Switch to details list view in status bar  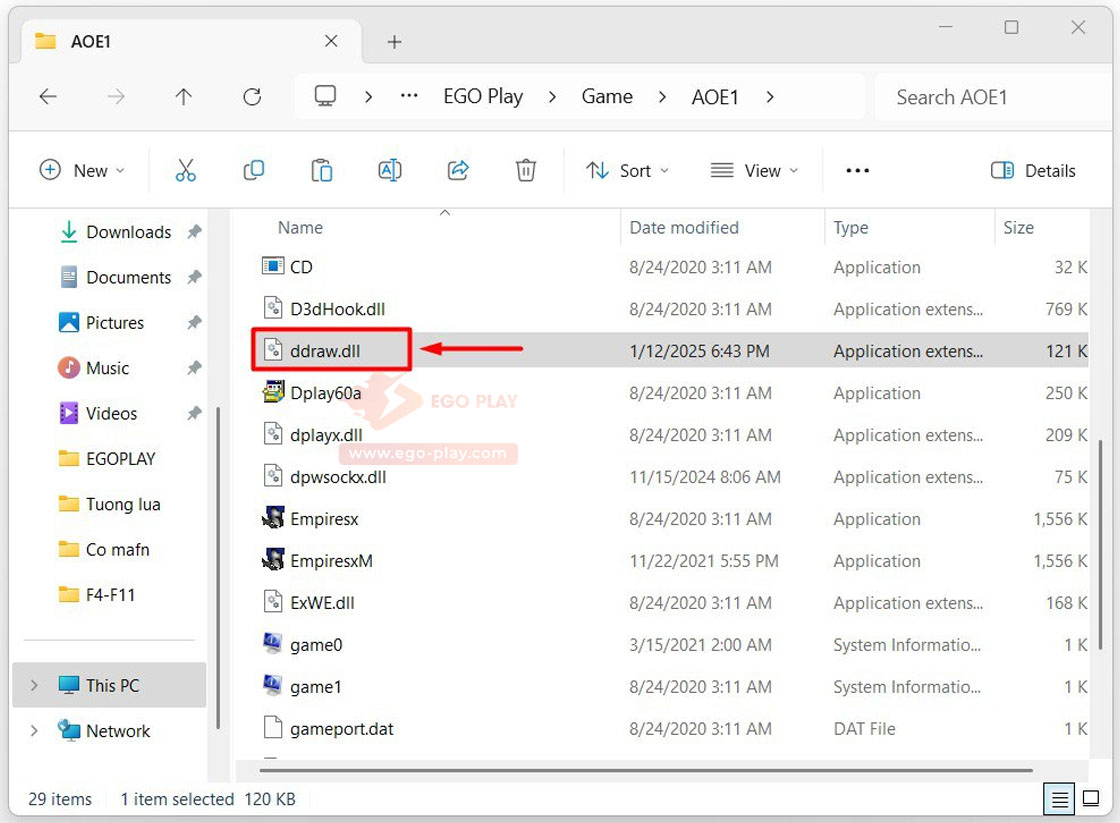(1059, 799)
